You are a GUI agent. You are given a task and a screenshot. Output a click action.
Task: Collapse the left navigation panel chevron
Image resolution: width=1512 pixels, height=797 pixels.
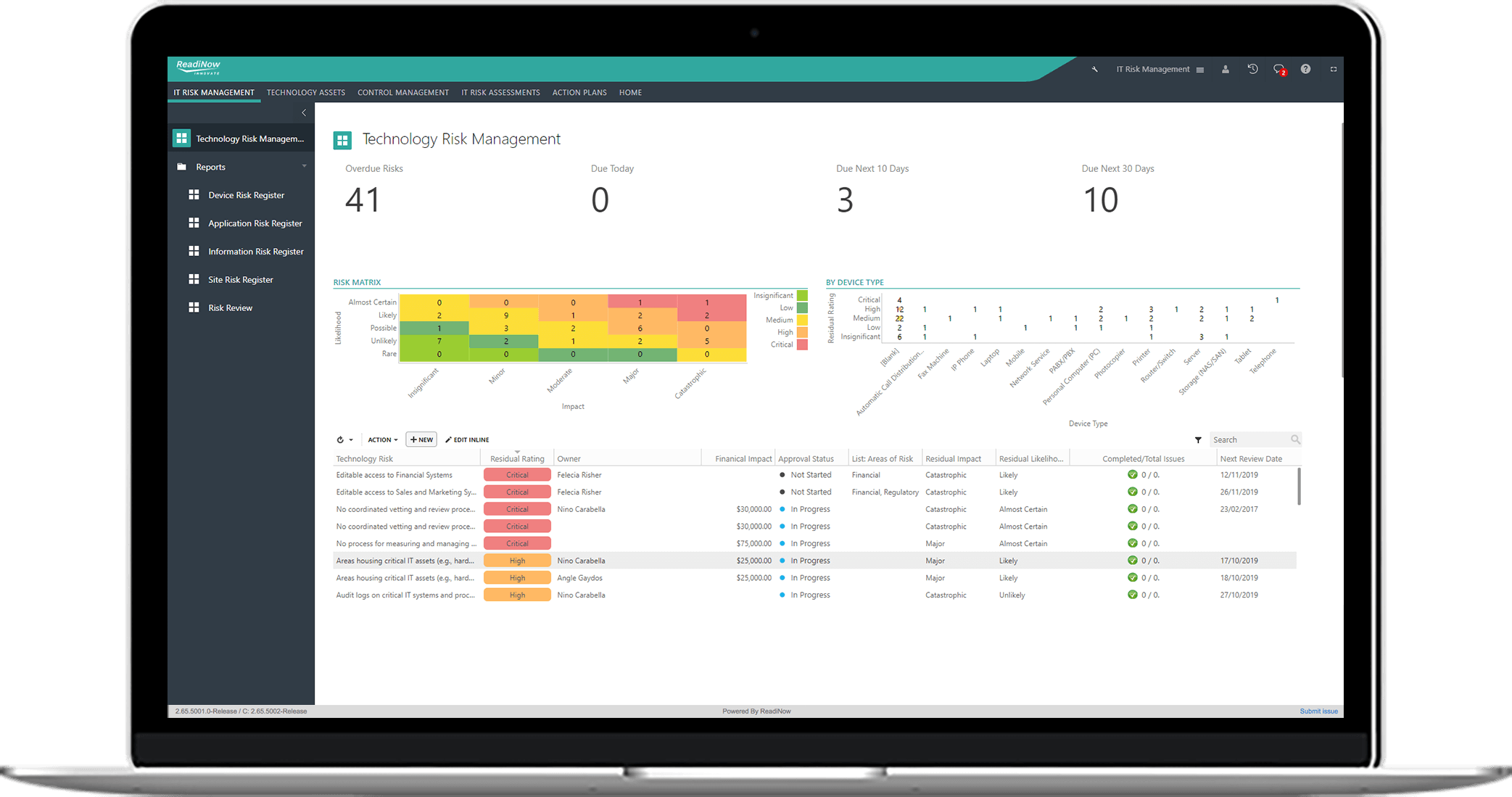coord(304,112)
